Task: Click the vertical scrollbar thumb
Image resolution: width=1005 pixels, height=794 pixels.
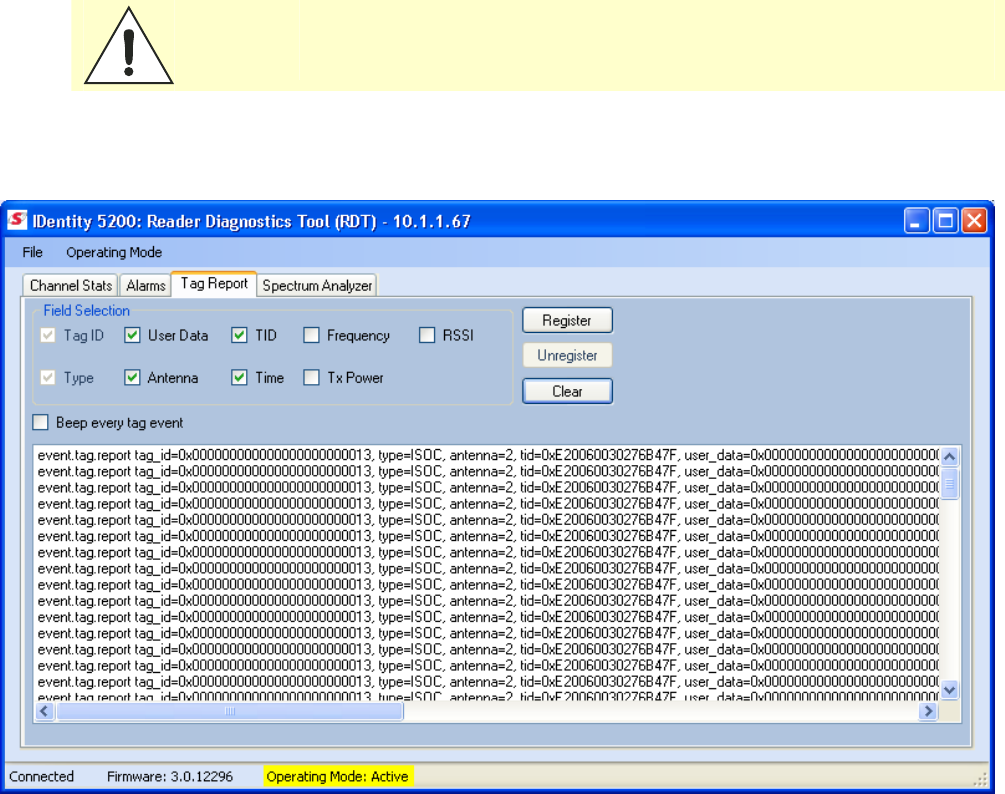Action: point(950,484)
